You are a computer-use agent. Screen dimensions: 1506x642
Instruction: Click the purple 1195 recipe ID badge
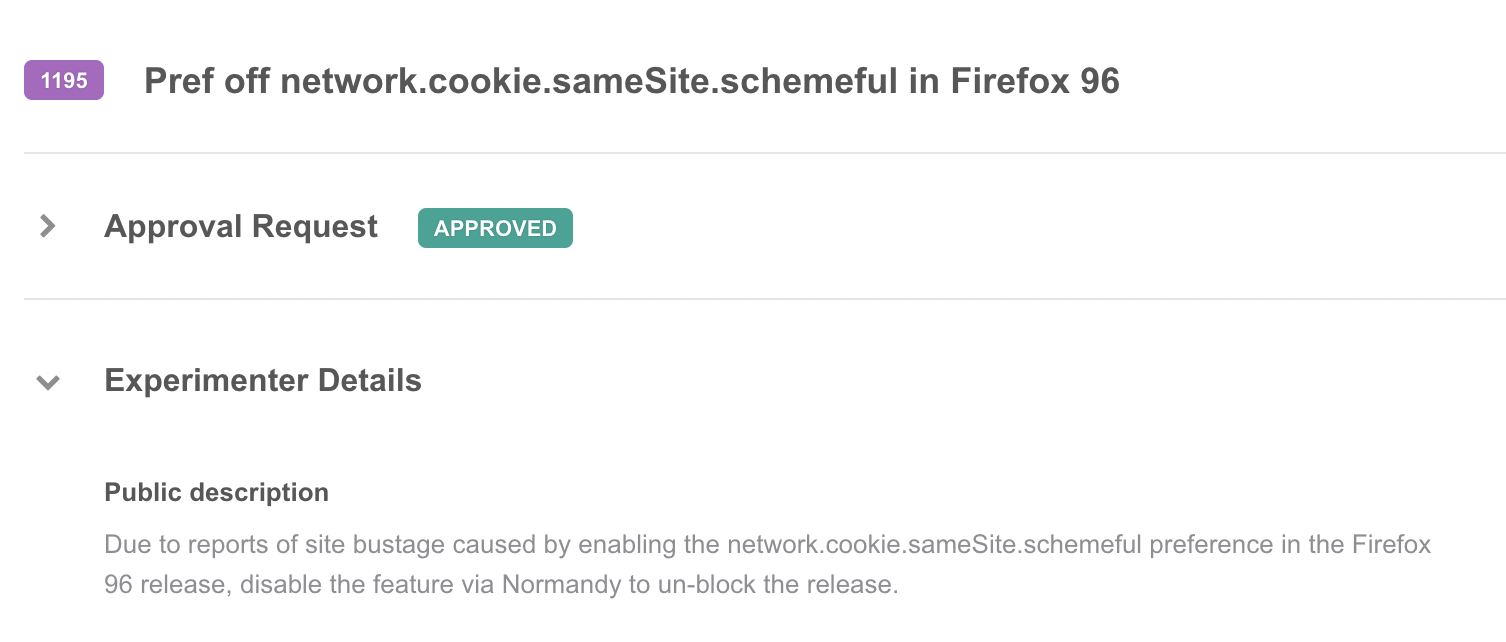point(64,81)
